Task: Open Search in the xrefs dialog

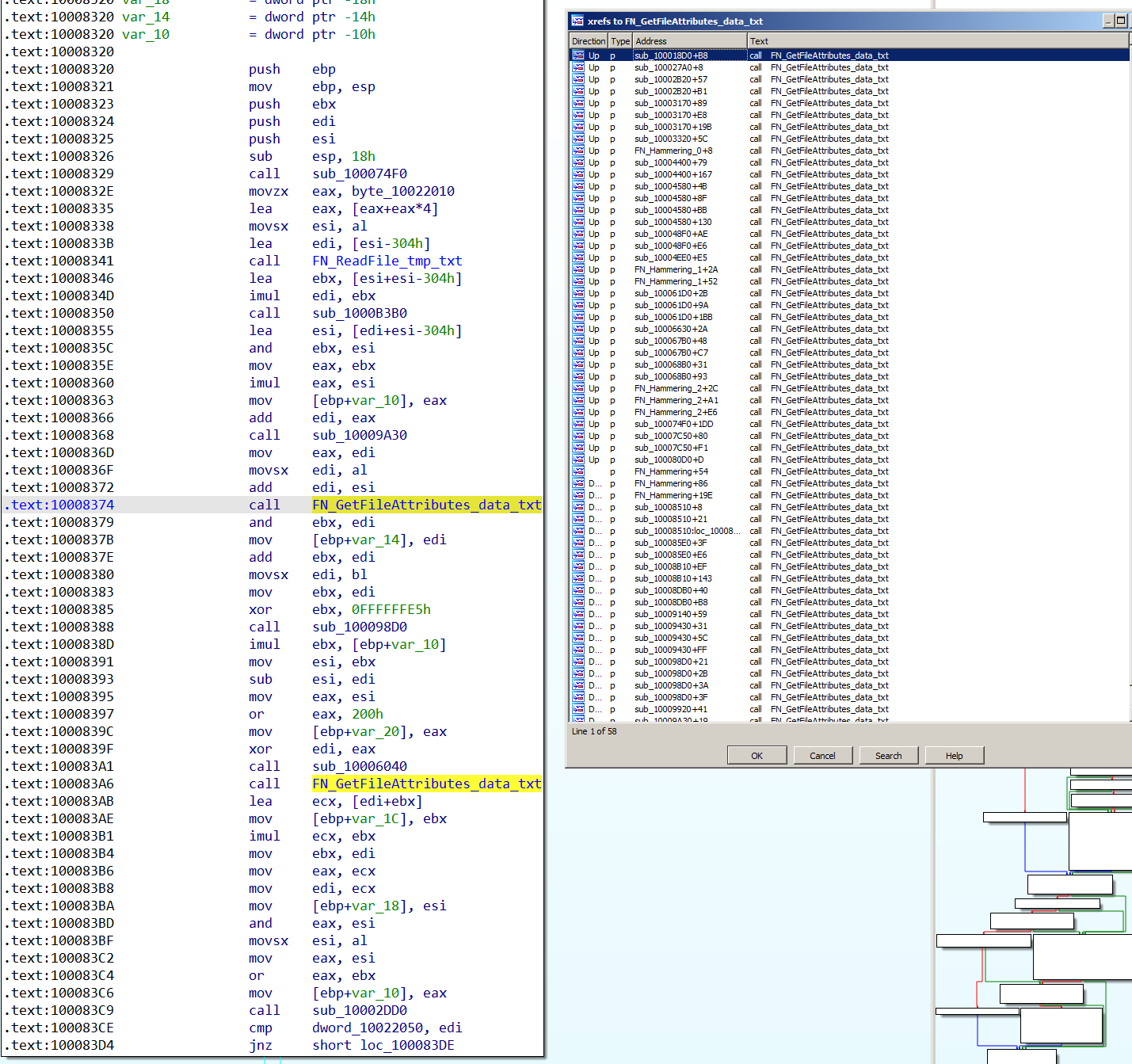Action: (x=888, y=755)
